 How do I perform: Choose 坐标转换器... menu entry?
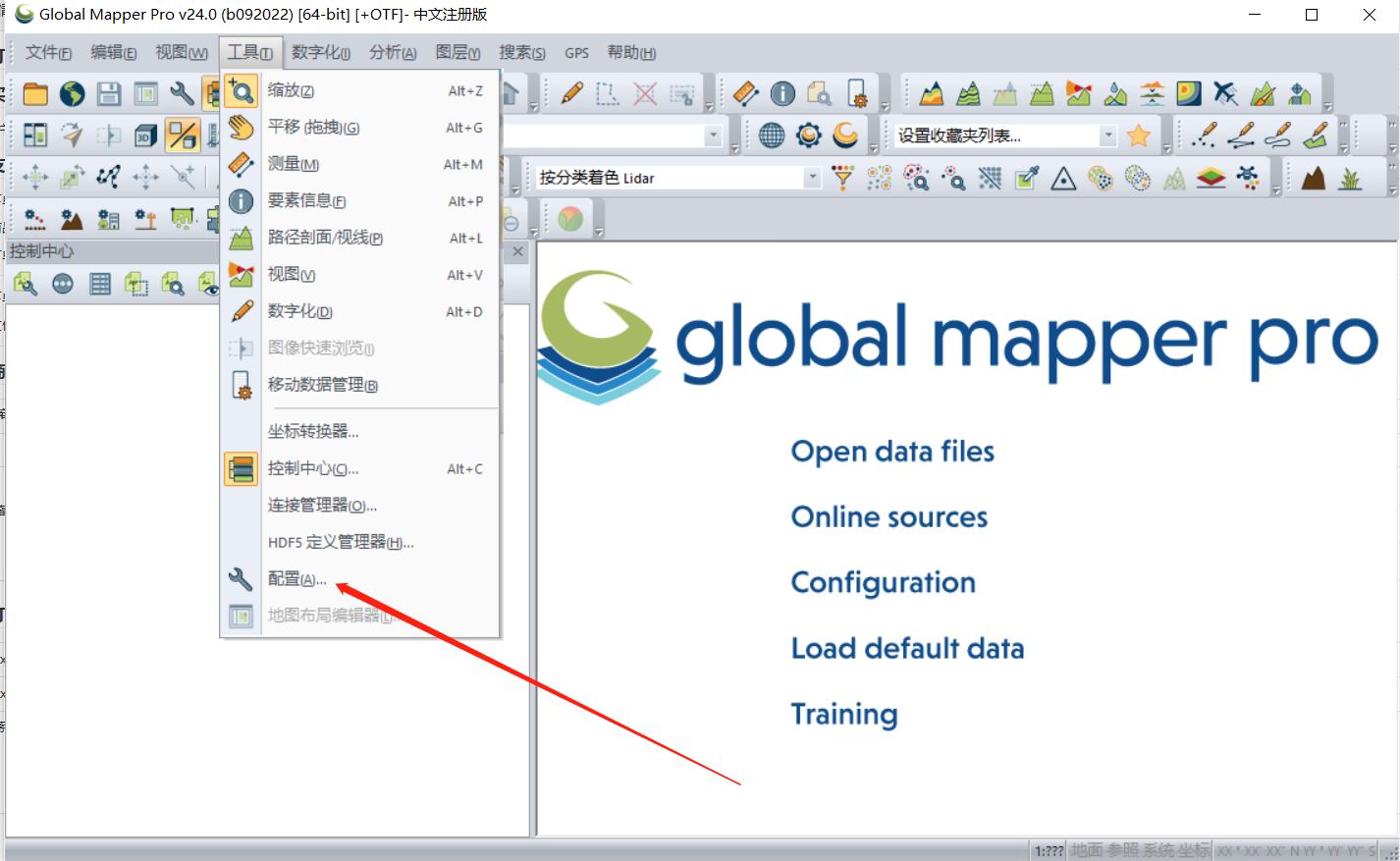(359, 431)
